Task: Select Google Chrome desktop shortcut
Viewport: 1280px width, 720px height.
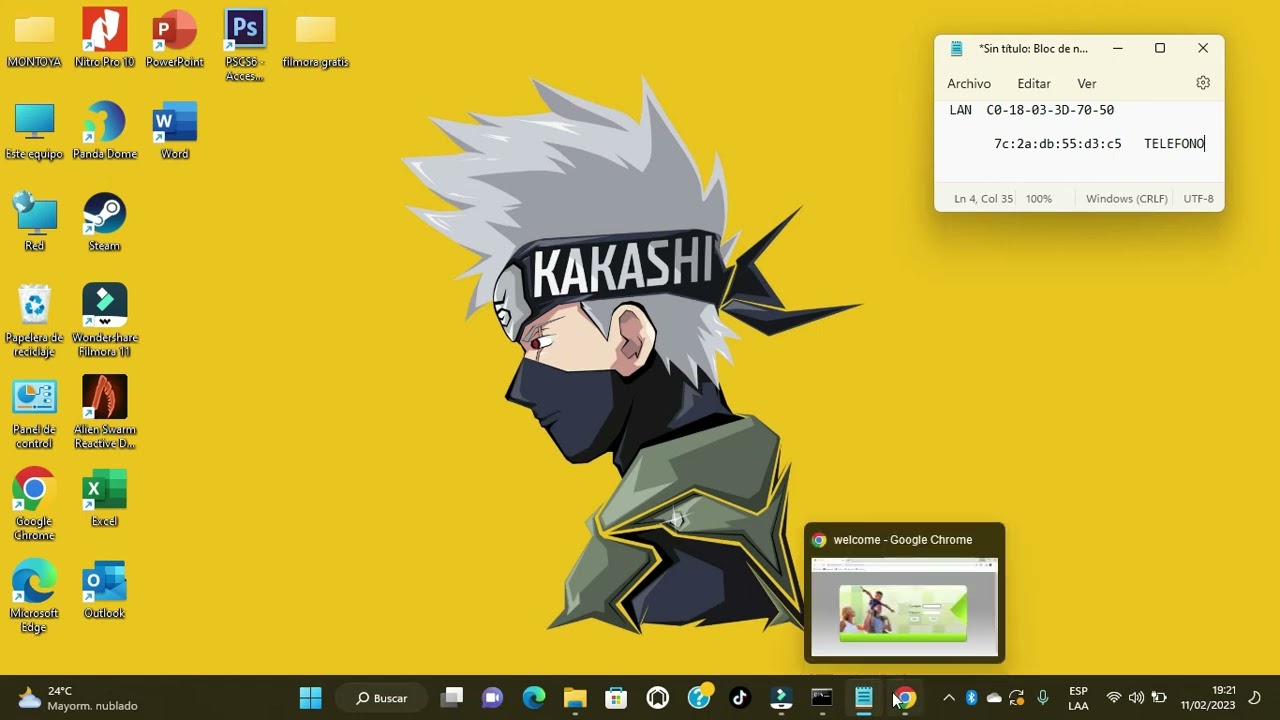Action: pos(34,506)
